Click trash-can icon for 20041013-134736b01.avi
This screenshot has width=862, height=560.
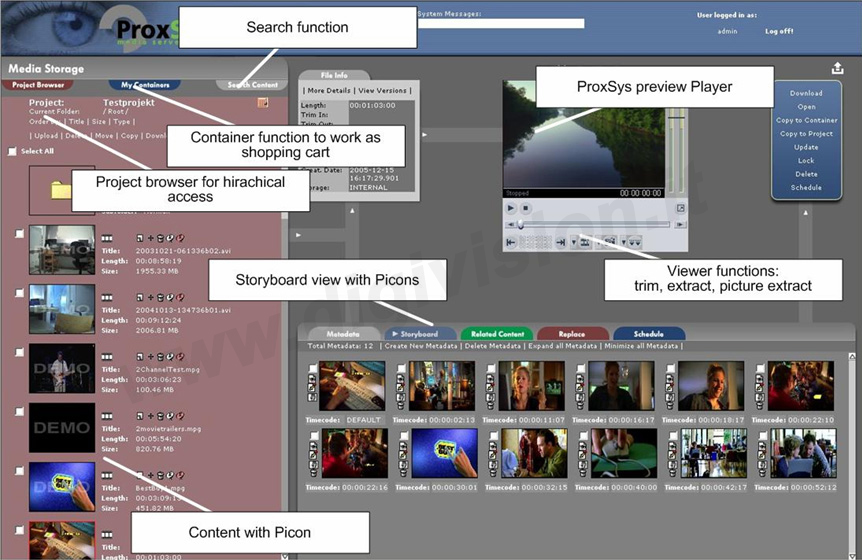[x=160, y=297]
